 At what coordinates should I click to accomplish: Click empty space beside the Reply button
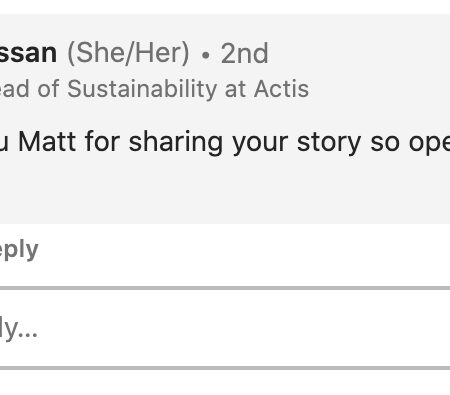pyautogui.click(x=233, y=250)
